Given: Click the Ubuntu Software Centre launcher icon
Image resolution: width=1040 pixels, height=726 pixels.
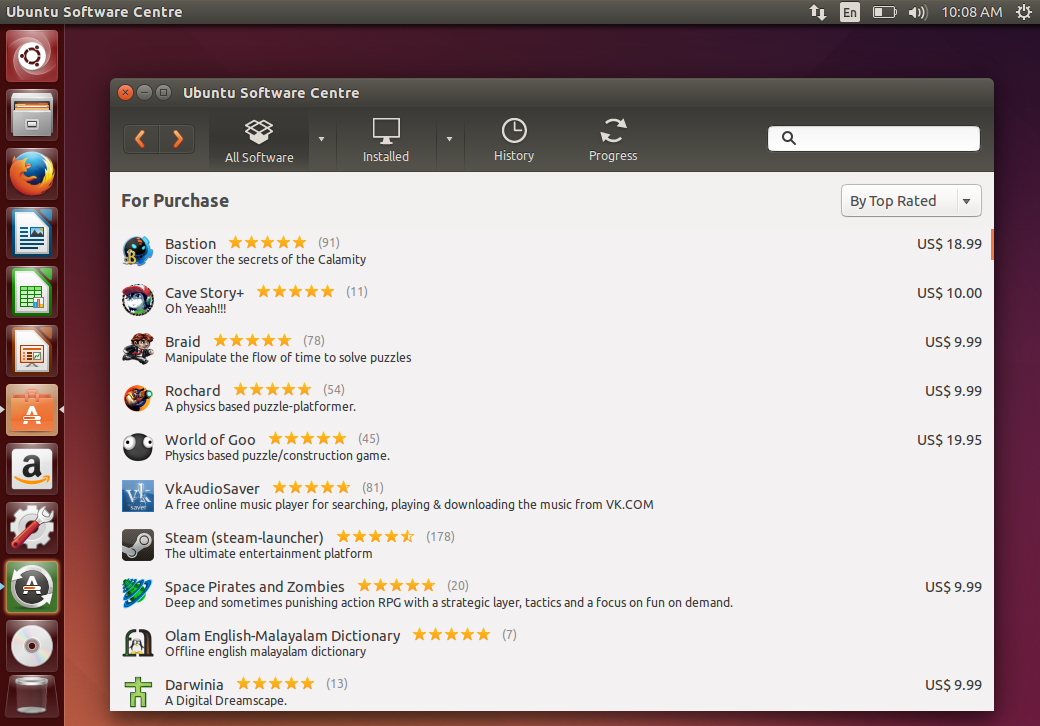Looking at the screenshot, I should pyautogui.click(x=32, y=410).
